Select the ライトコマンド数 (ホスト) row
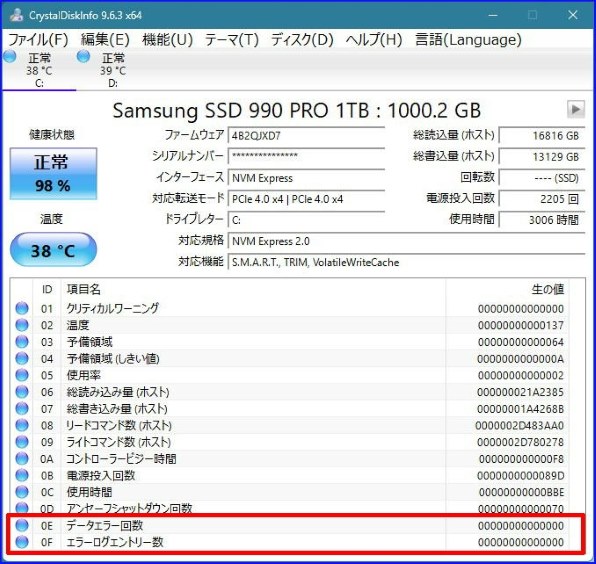596x564 pixels. coord(290,442)
